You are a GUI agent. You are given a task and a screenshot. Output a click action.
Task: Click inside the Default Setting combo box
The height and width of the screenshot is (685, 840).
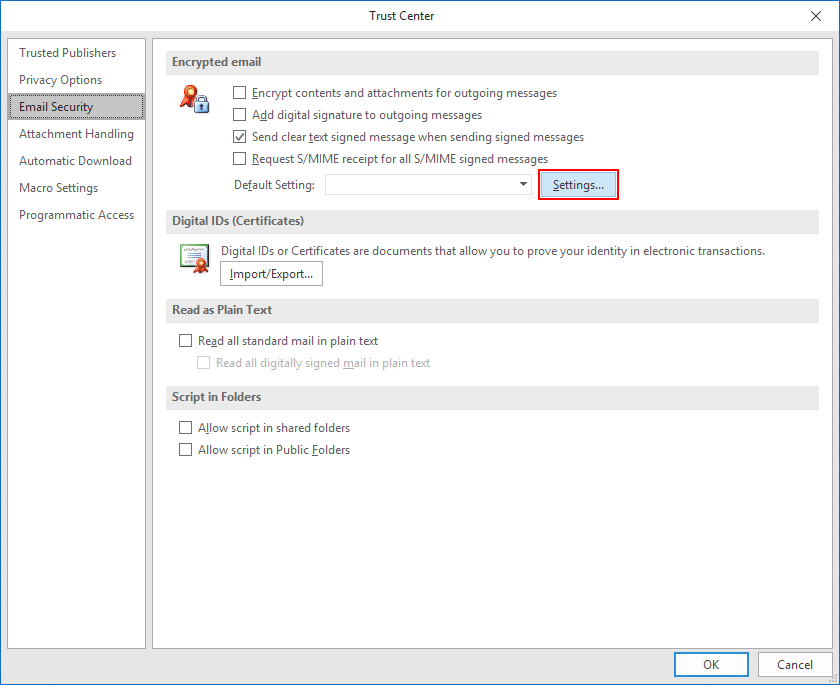click(420, 185)
